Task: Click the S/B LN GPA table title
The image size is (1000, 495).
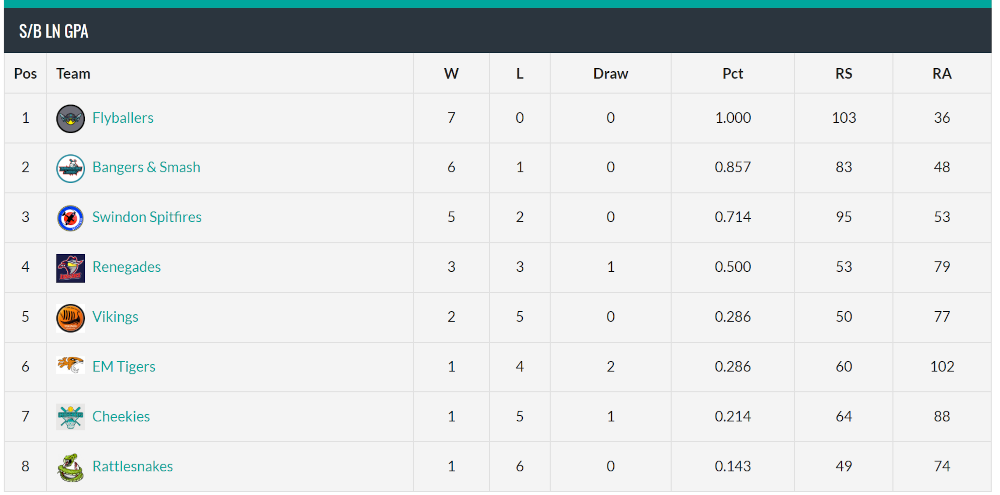Action: [x=54, y=31]
